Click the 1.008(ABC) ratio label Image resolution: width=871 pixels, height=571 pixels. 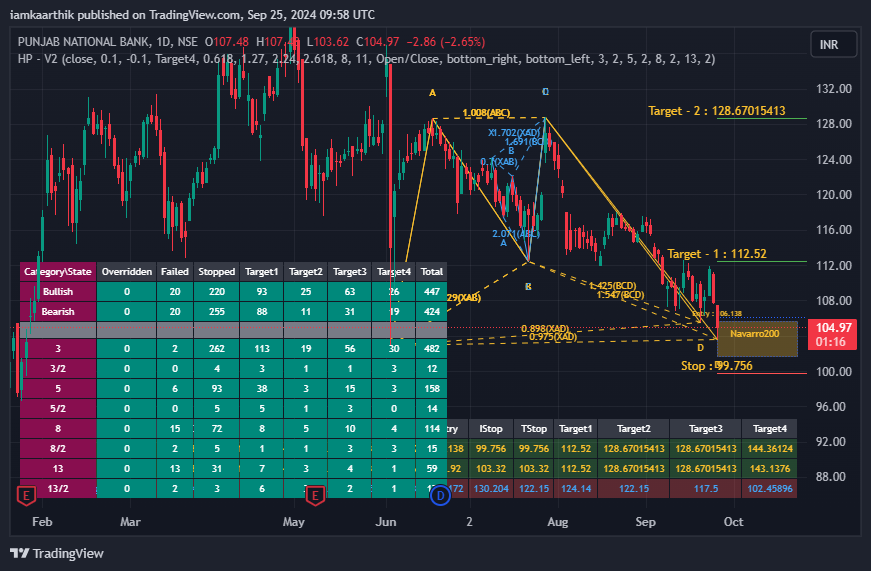[x=486, y=113]
